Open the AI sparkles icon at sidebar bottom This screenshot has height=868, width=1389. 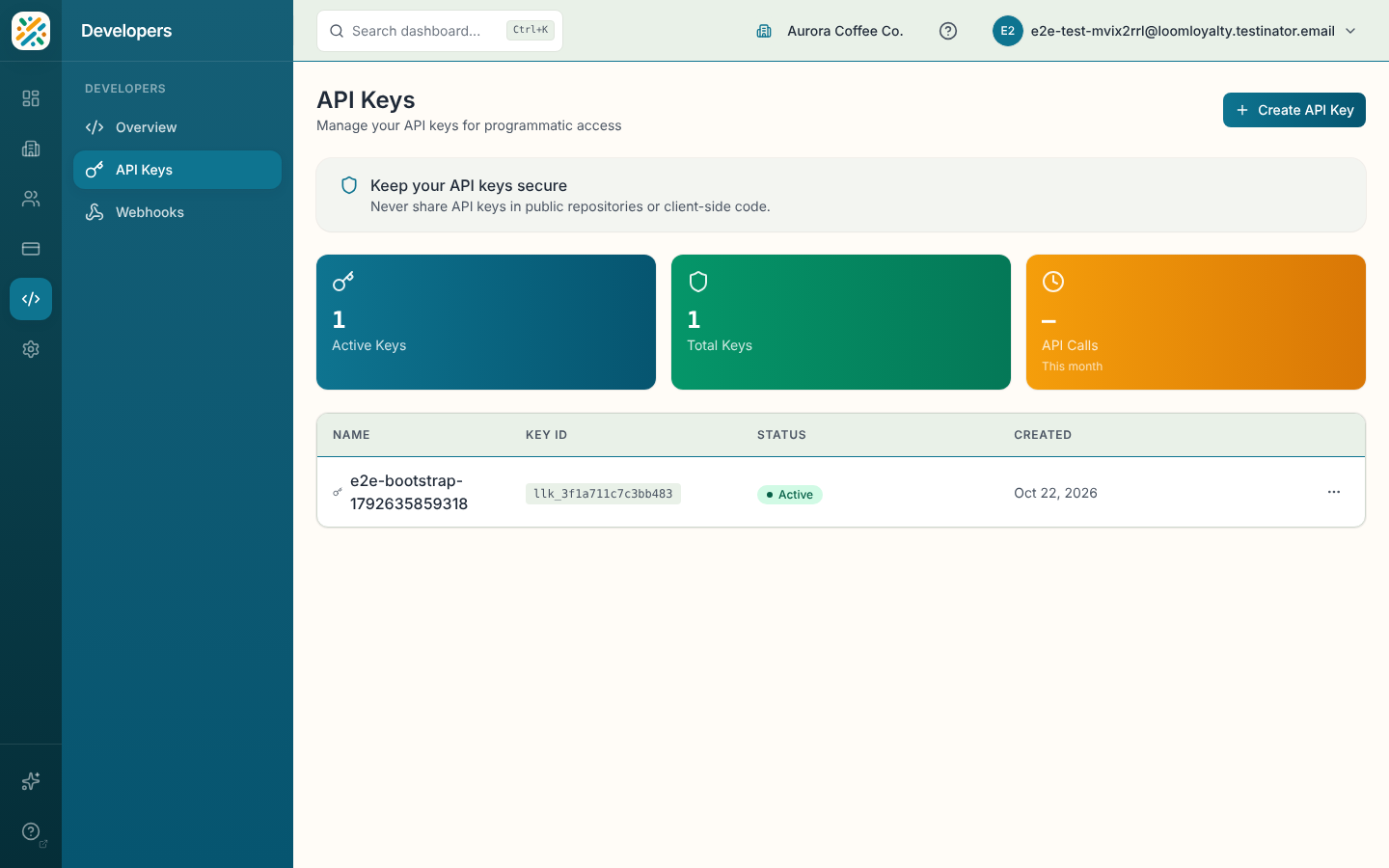coord(31,781)
